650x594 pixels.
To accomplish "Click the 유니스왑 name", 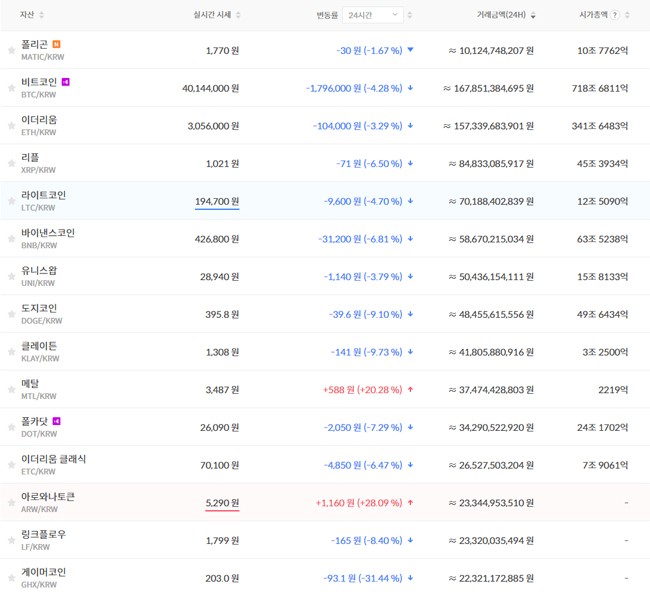I will point(39,270).
